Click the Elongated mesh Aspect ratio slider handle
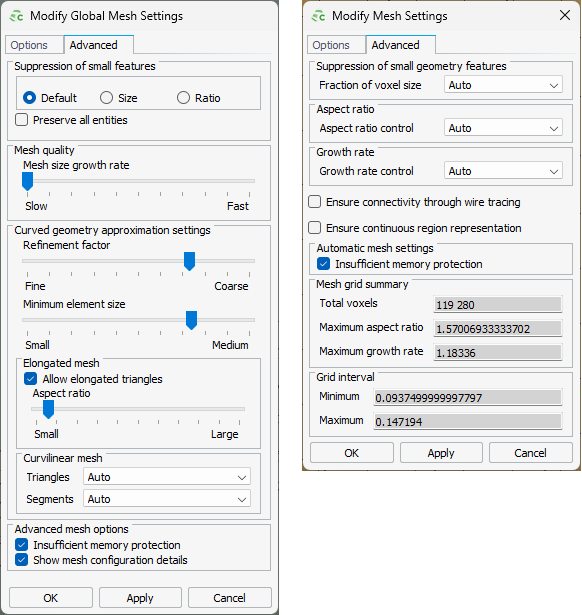Viewport: 582px width, 615px height. pos(48,409)
